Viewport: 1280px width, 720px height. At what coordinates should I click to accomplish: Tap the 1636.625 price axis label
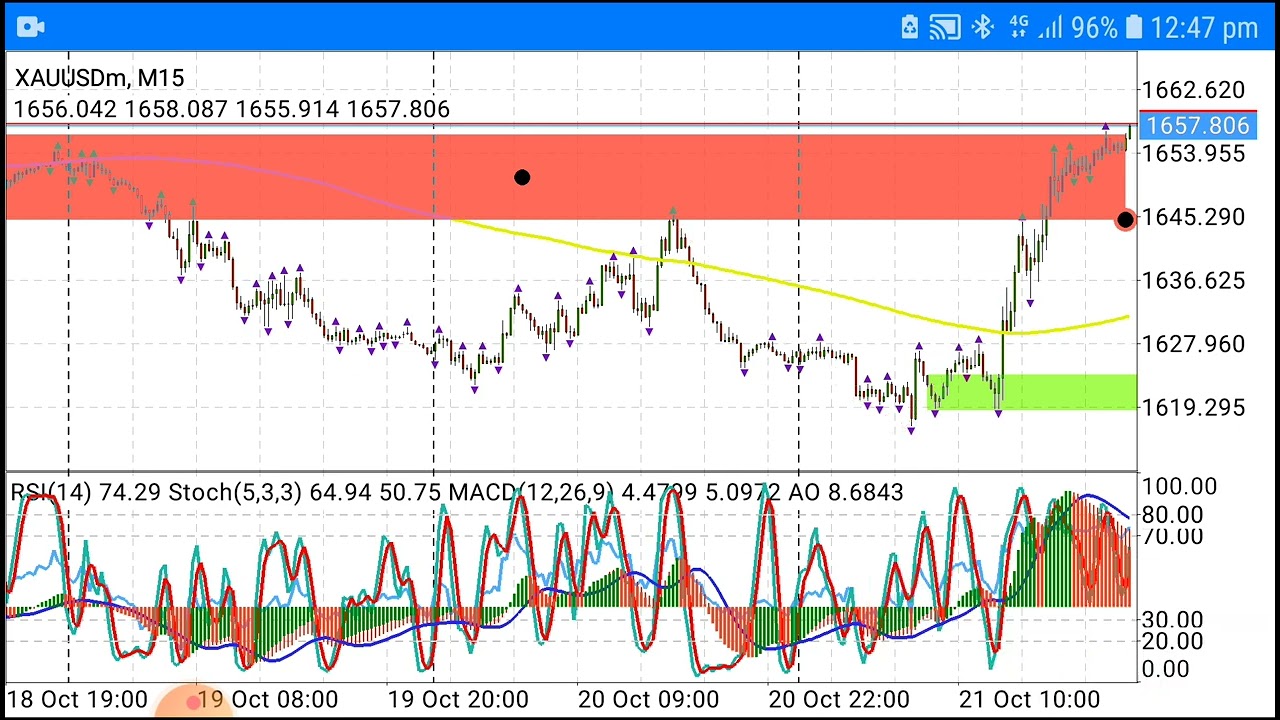pos(1193,280)
